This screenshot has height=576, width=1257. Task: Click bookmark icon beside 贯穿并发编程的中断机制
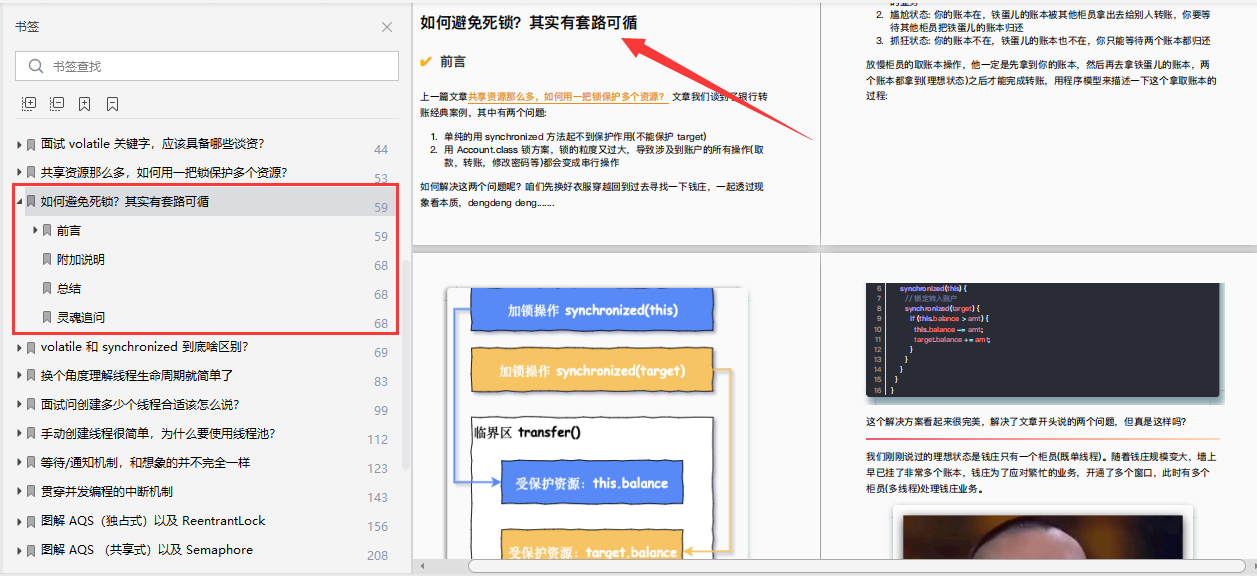[x=31, y=492]
